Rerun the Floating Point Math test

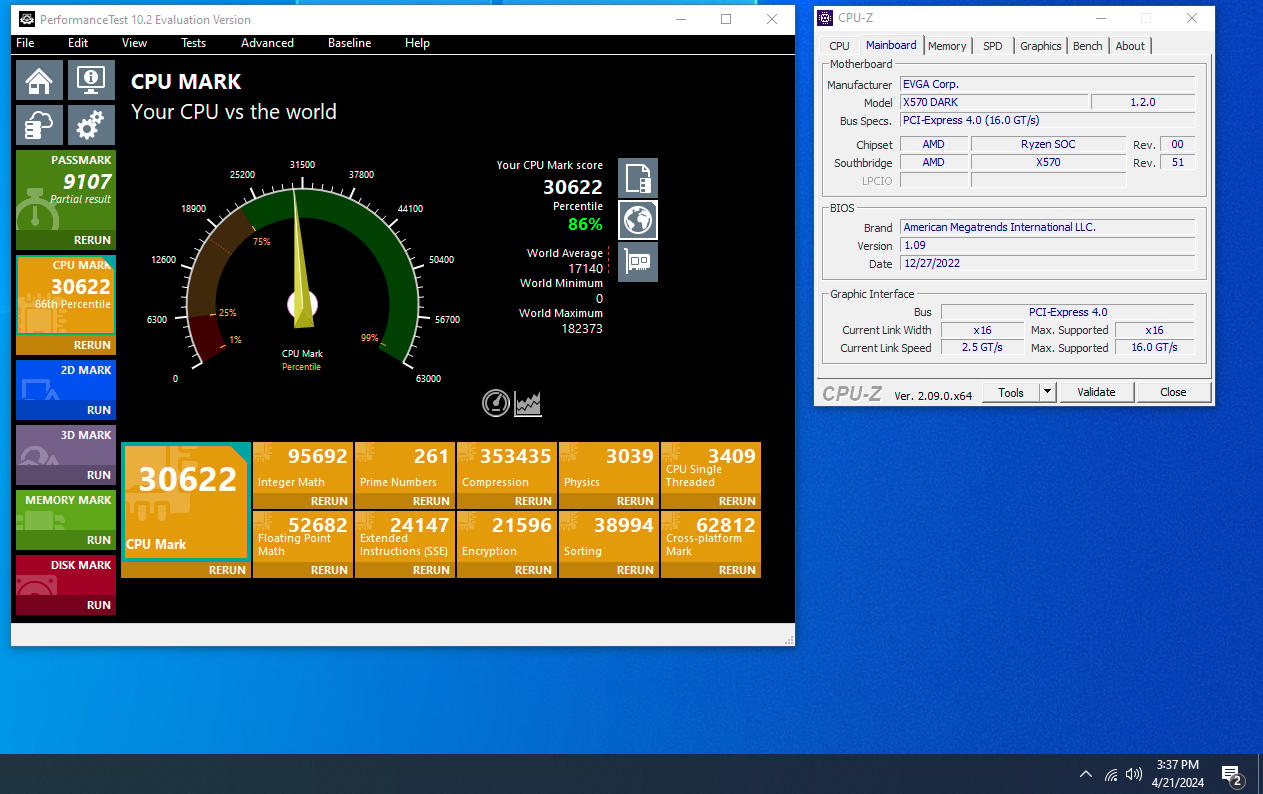[x=329, y=570]
